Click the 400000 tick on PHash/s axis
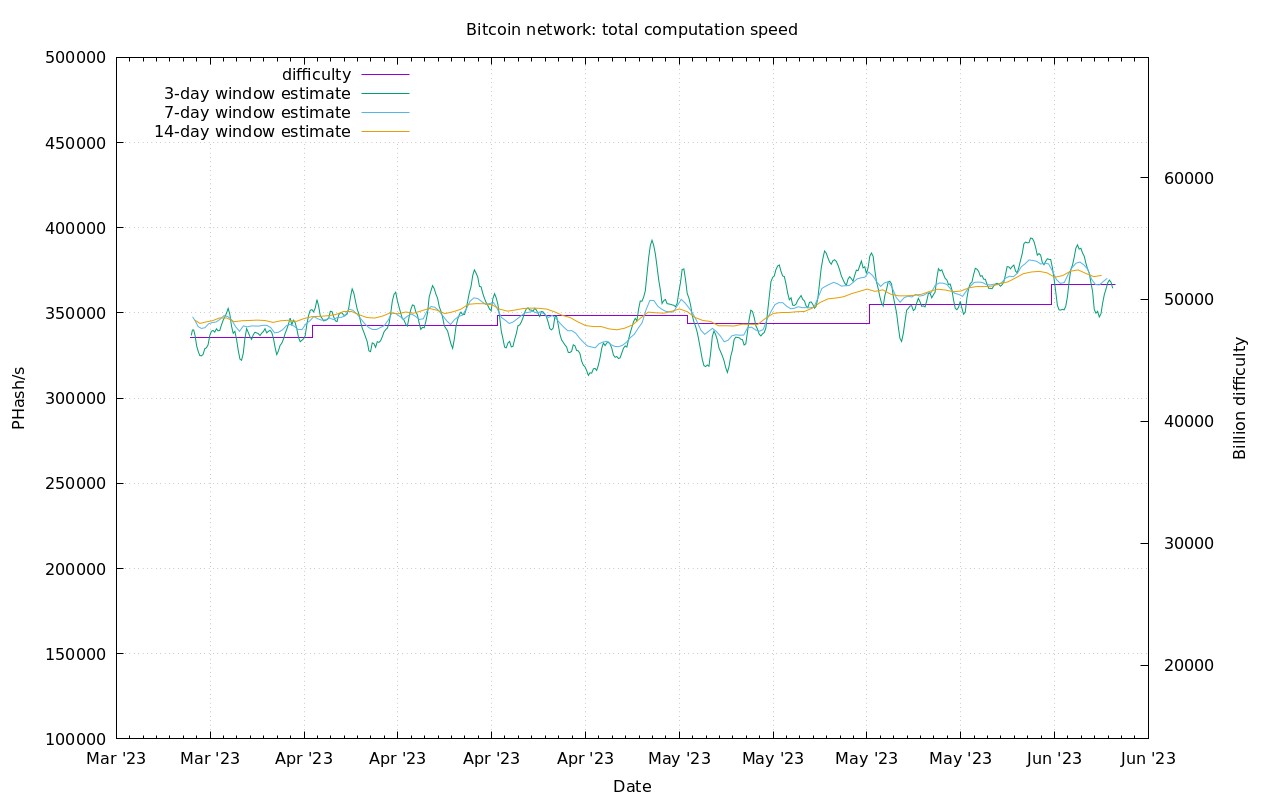The image size is (1280, 800). (x=76, y=228)
